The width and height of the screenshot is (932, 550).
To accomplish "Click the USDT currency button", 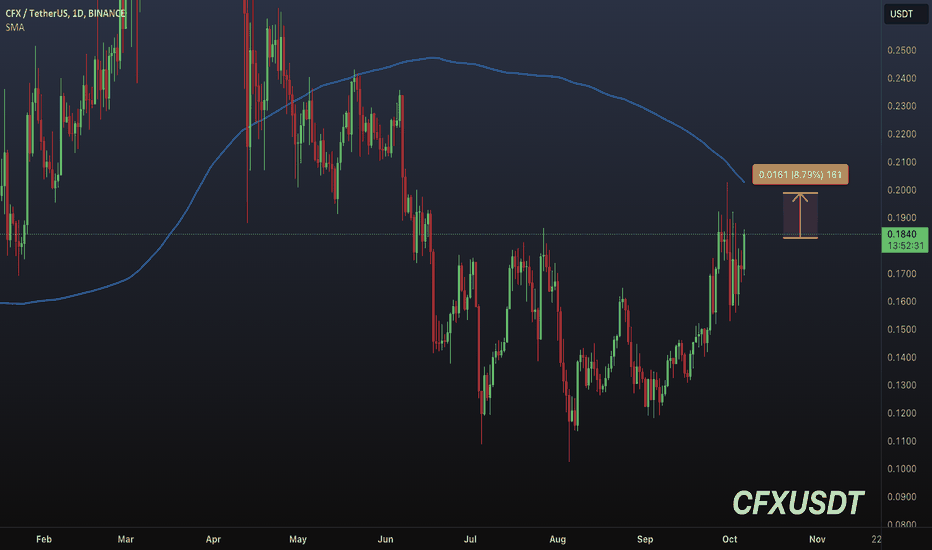I will [x=905, y=14].
